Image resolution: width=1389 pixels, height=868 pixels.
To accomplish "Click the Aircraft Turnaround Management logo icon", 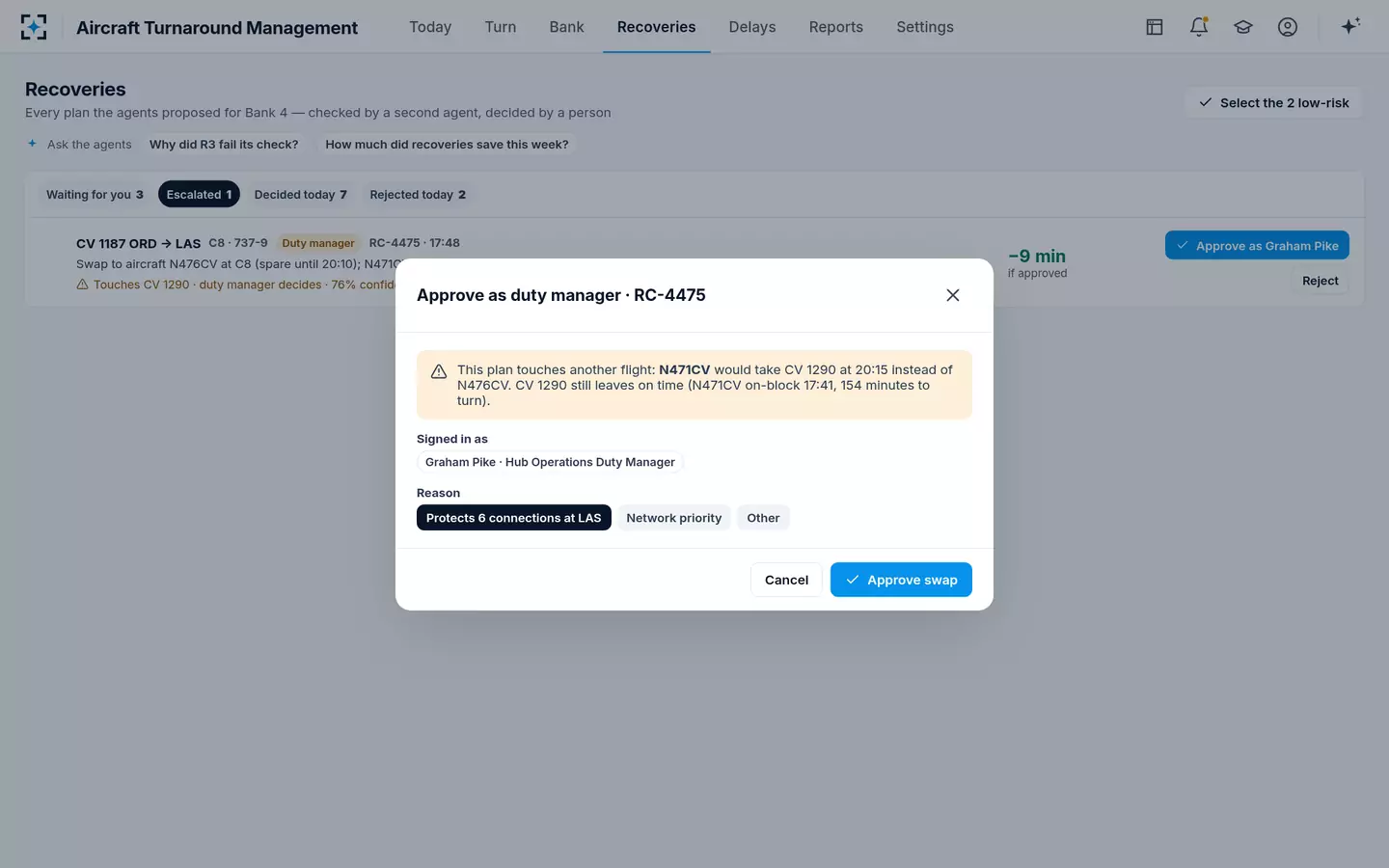I will click(x=34, y=27).
